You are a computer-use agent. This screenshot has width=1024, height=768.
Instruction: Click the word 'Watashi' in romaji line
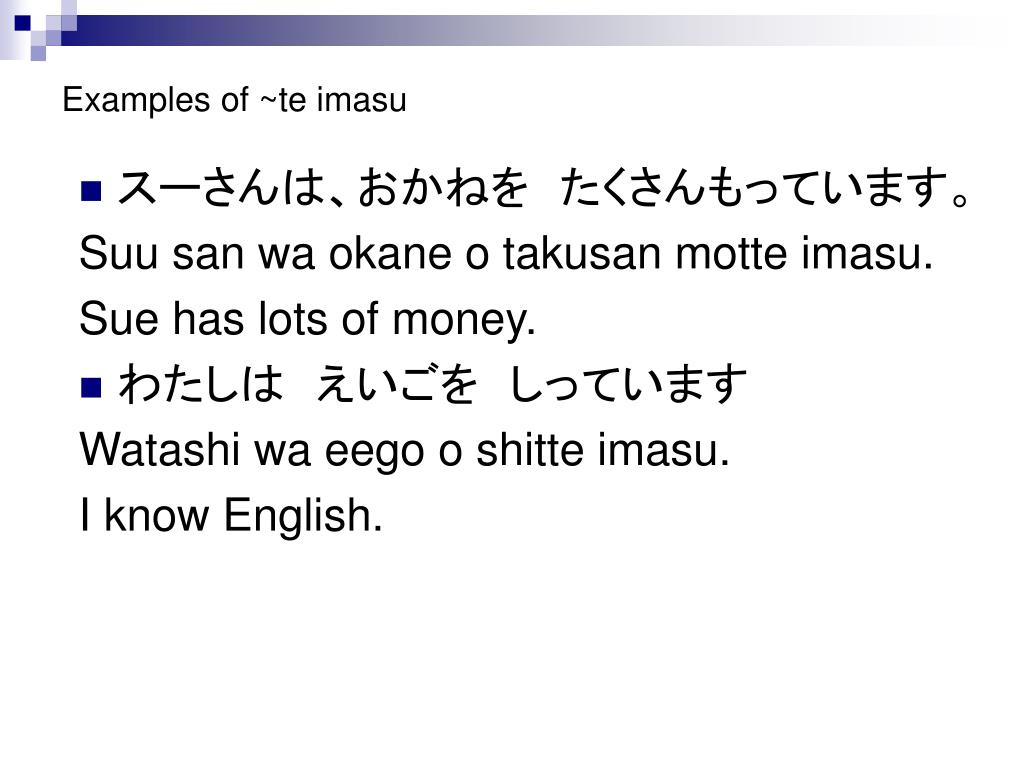tap(159, 450)
